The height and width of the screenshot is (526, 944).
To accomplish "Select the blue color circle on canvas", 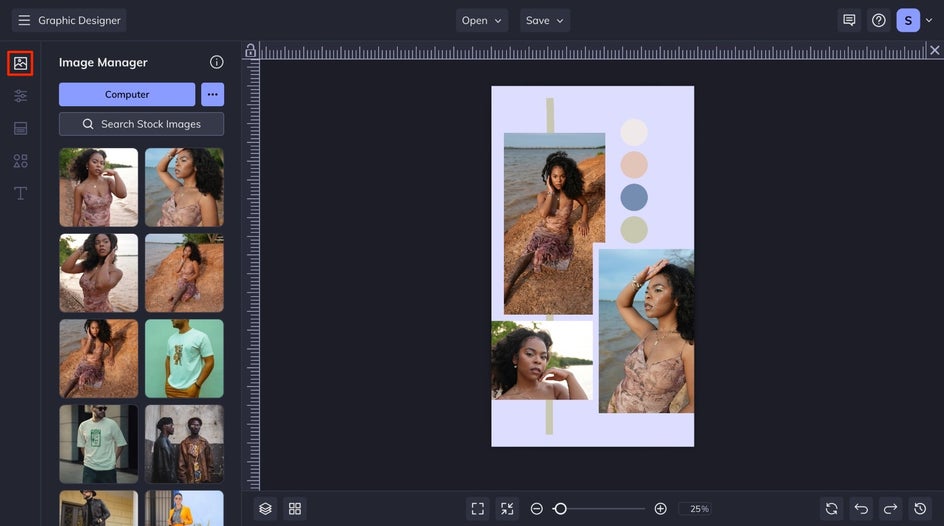I will (x=634, y=197).
